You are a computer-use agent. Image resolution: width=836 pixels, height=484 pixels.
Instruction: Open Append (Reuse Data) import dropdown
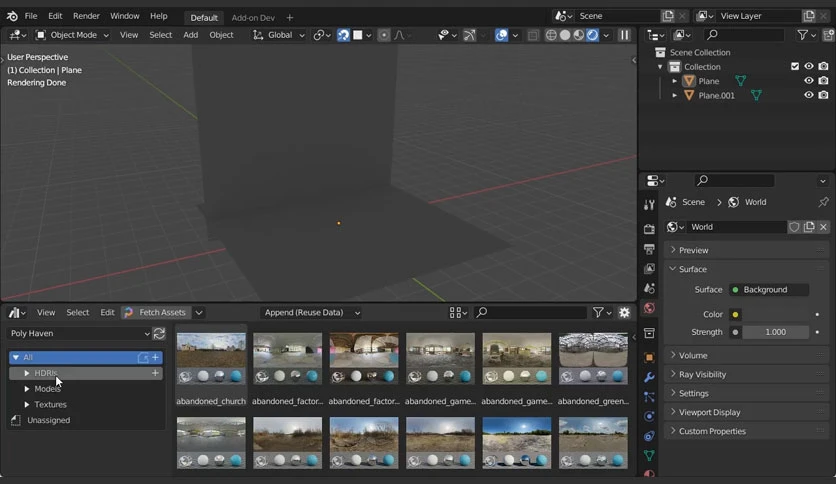tap(312, 312)
